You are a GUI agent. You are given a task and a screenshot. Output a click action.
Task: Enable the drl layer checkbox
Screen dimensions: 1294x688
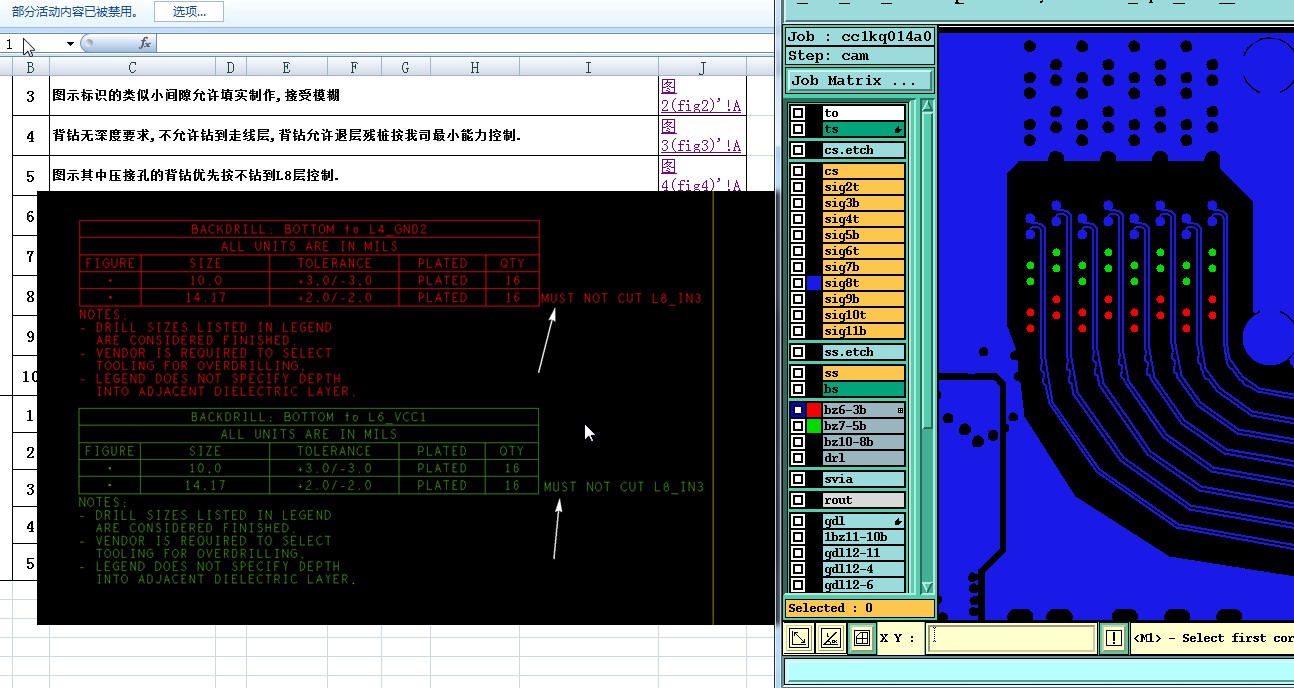point(798,458)
